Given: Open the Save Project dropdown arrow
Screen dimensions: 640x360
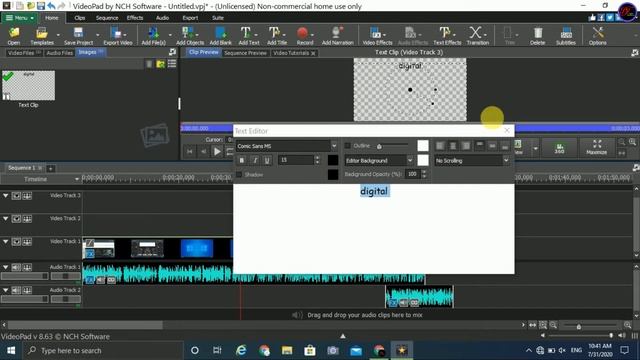Looking at the screenshot, I should [98, 36].
